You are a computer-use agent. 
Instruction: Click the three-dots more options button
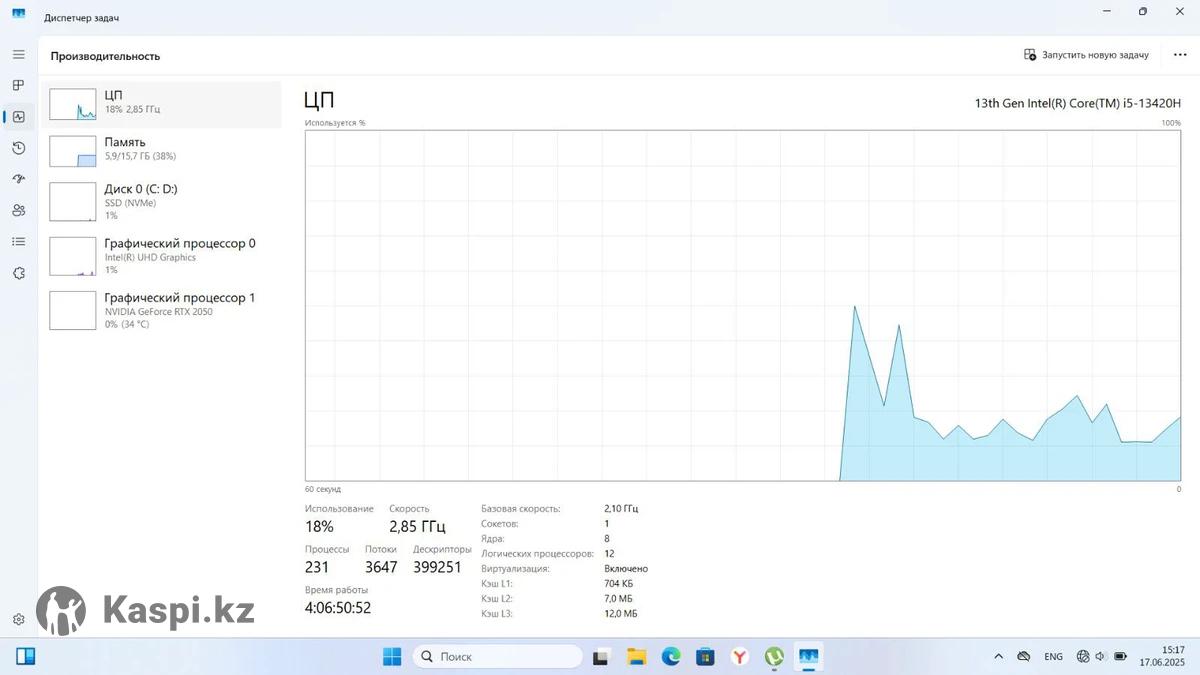point(1180,55)
